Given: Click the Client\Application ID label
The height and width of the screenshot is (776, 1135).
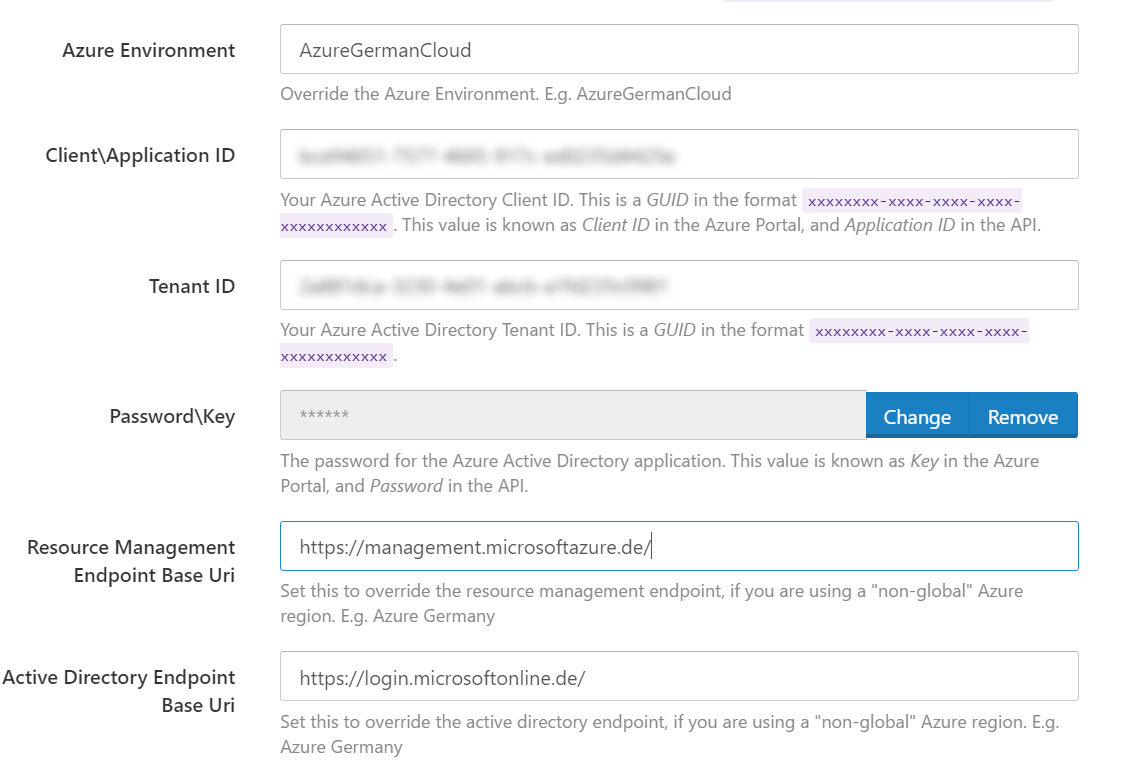Looking at the screenshot, I should [139, 155].
